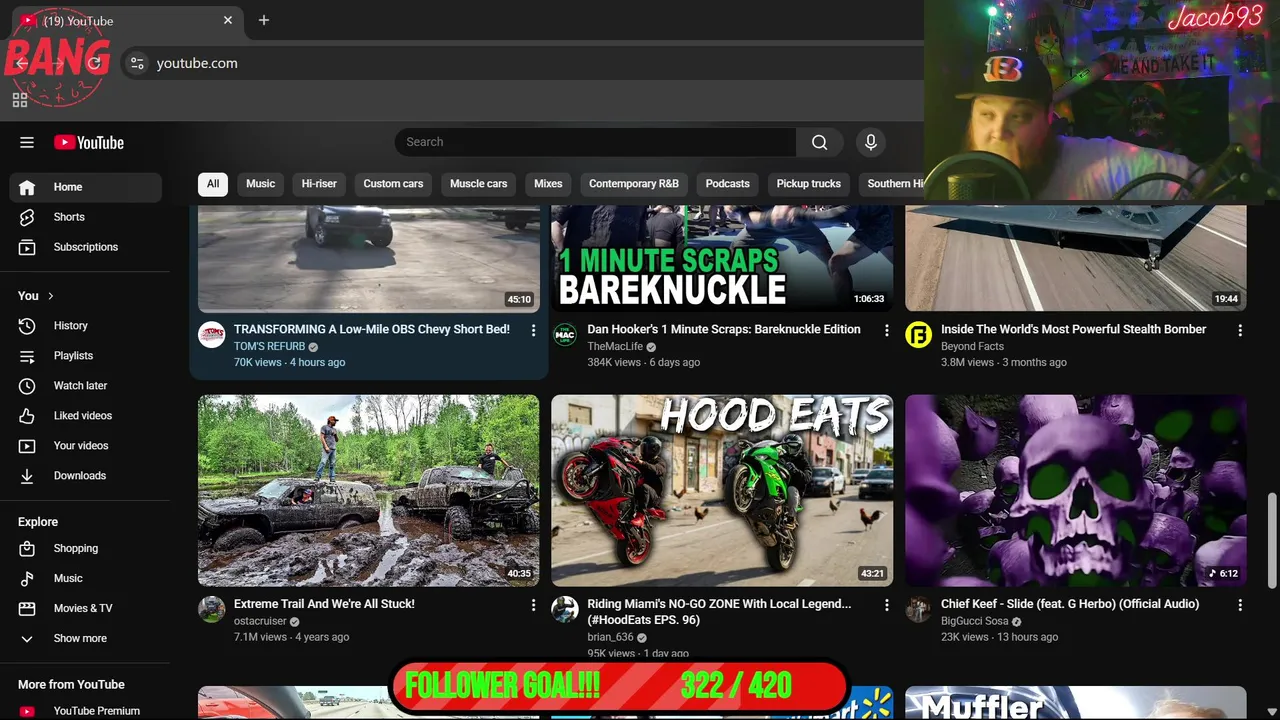Open watch History
Screen dimensions: 1280x720
pyautogui.click(x=85, y=326)
